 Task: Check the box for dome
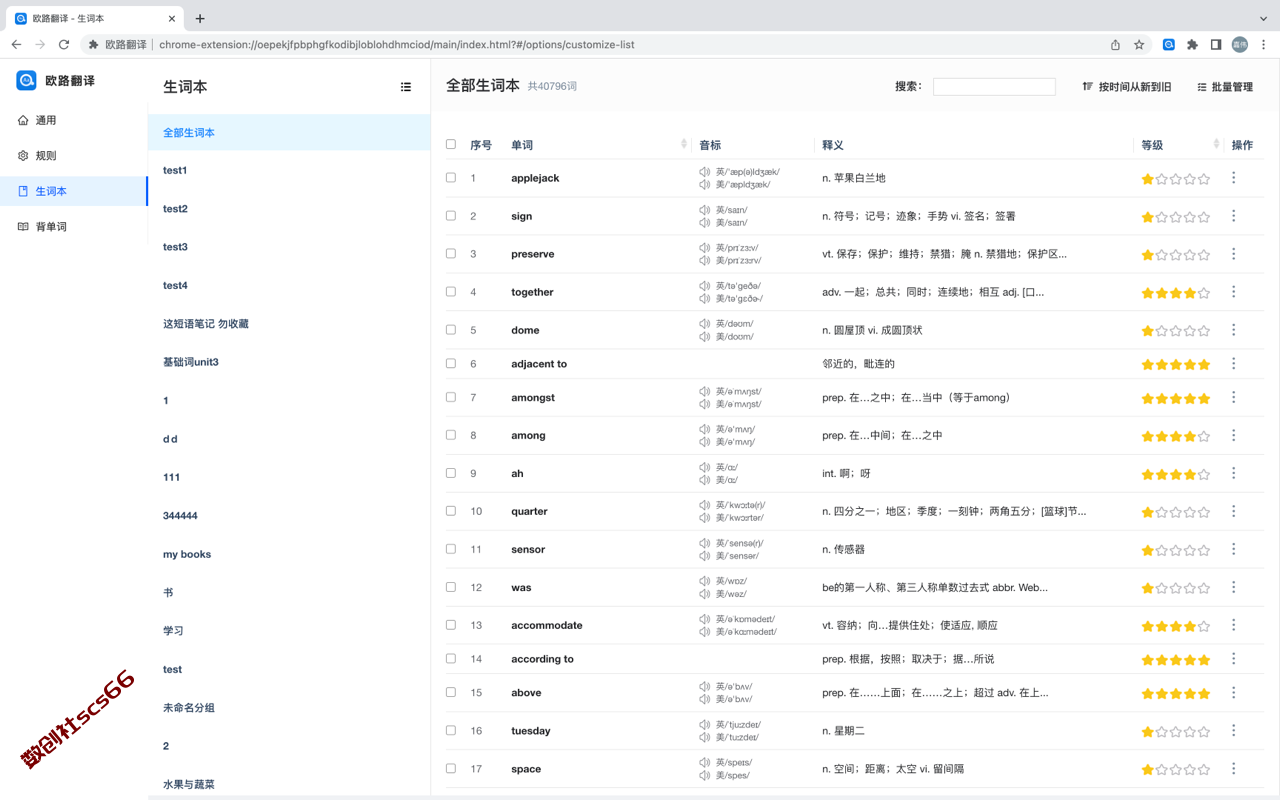(451, 329)
